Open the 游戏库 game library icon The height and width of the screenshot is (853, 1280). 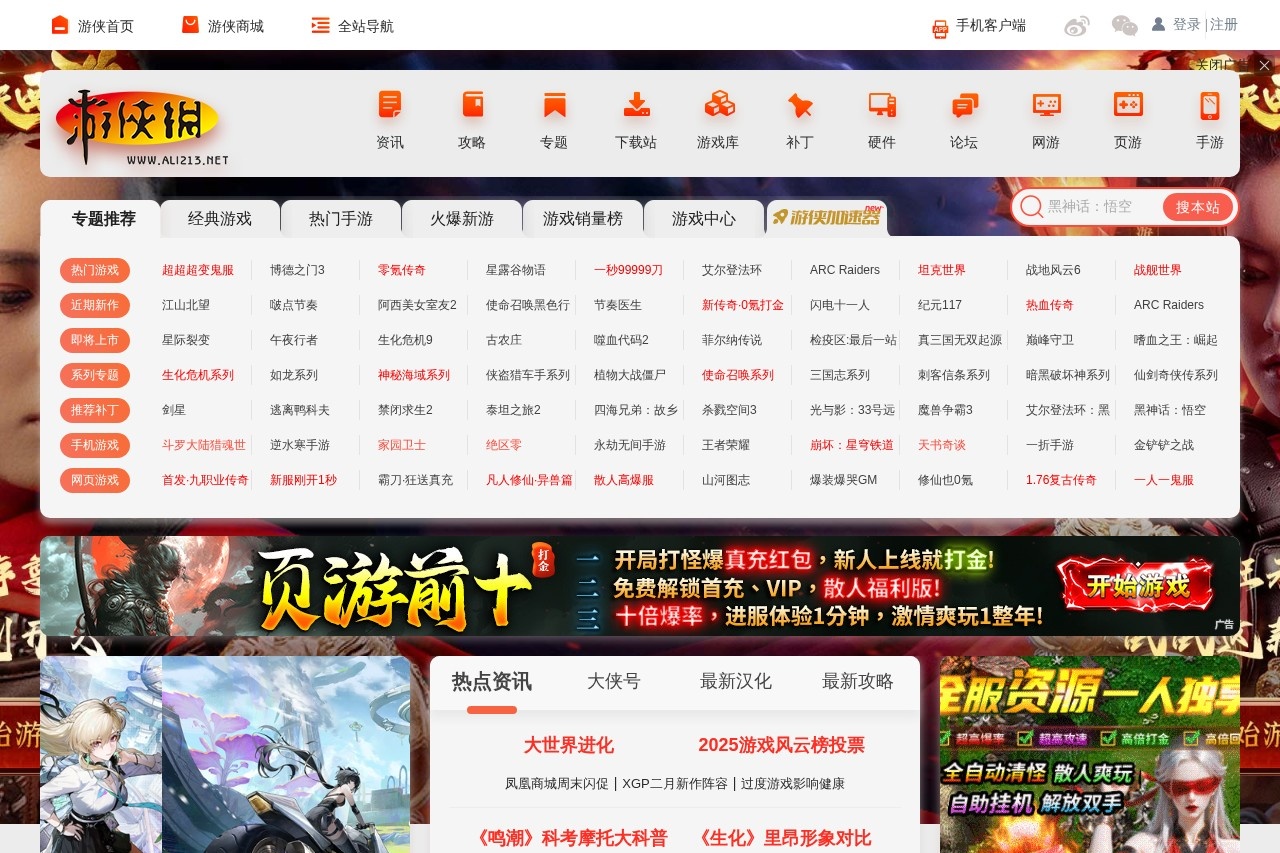coord(718,105)
